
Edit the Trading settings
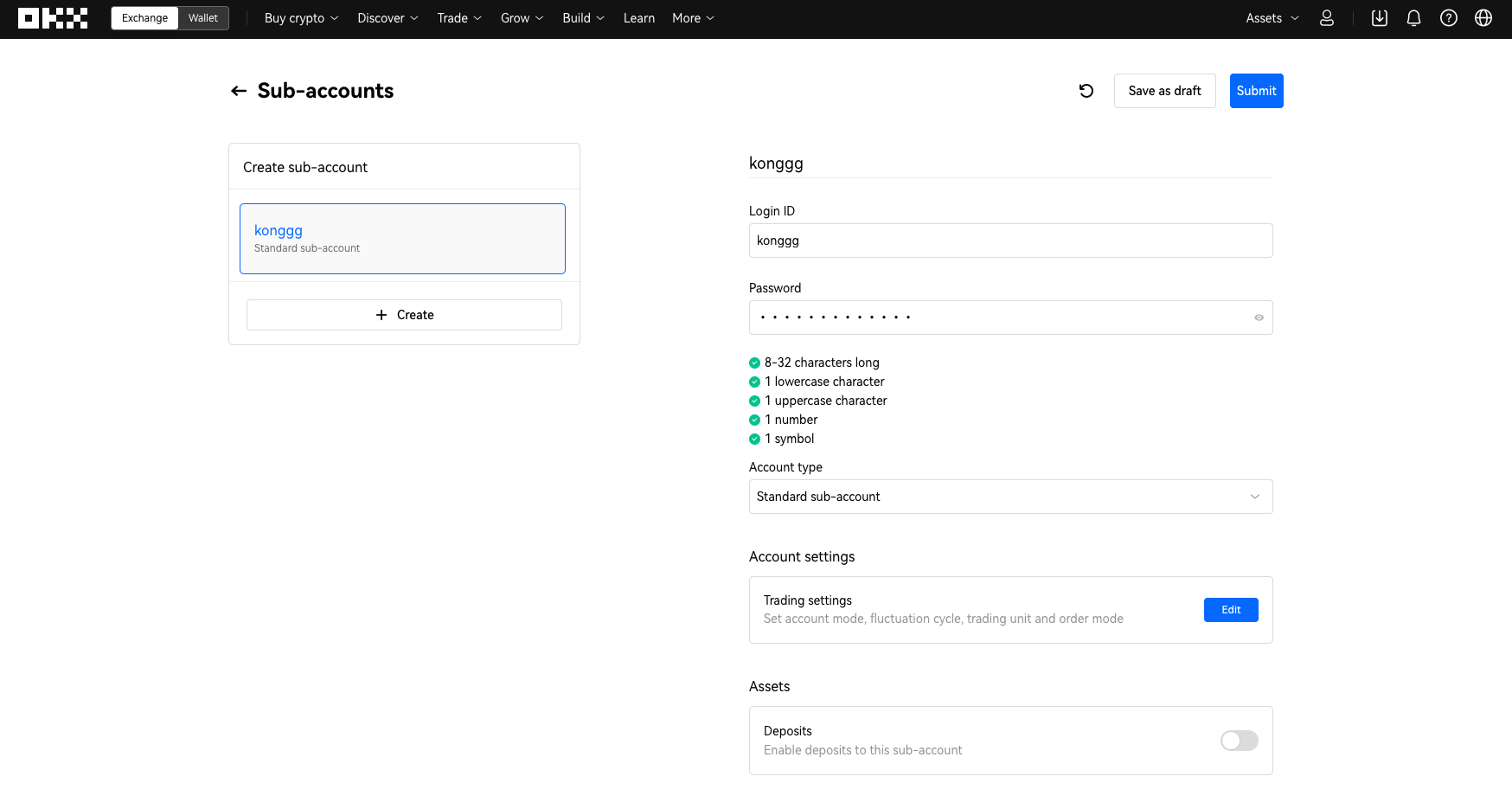(1231, 610)
